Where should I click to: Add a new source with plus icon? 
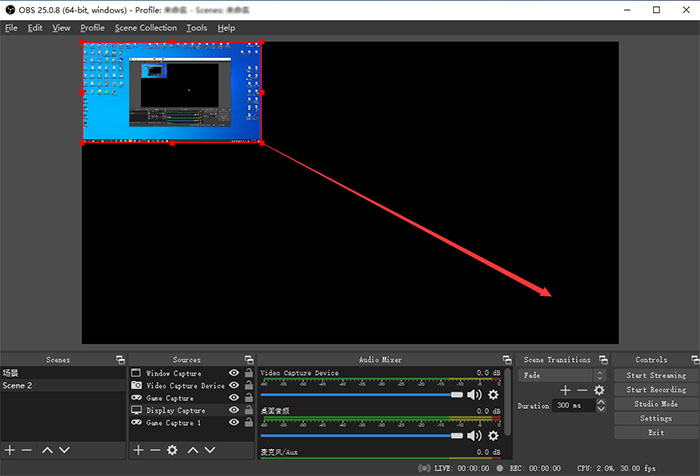pos(138,450)
